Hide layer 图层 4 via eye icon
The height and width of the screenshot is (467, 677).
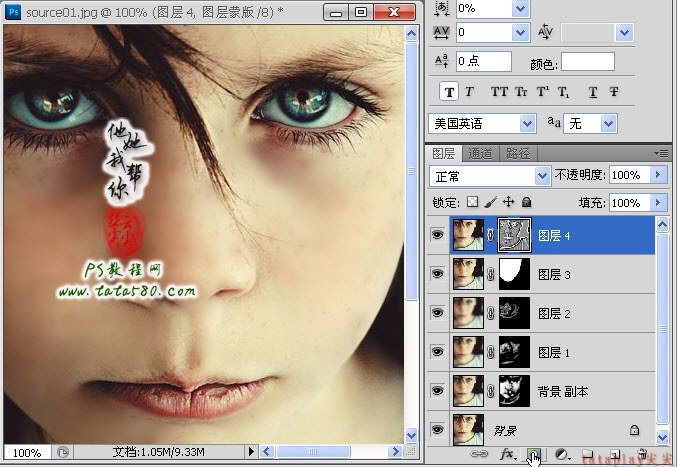pos(437,235)
